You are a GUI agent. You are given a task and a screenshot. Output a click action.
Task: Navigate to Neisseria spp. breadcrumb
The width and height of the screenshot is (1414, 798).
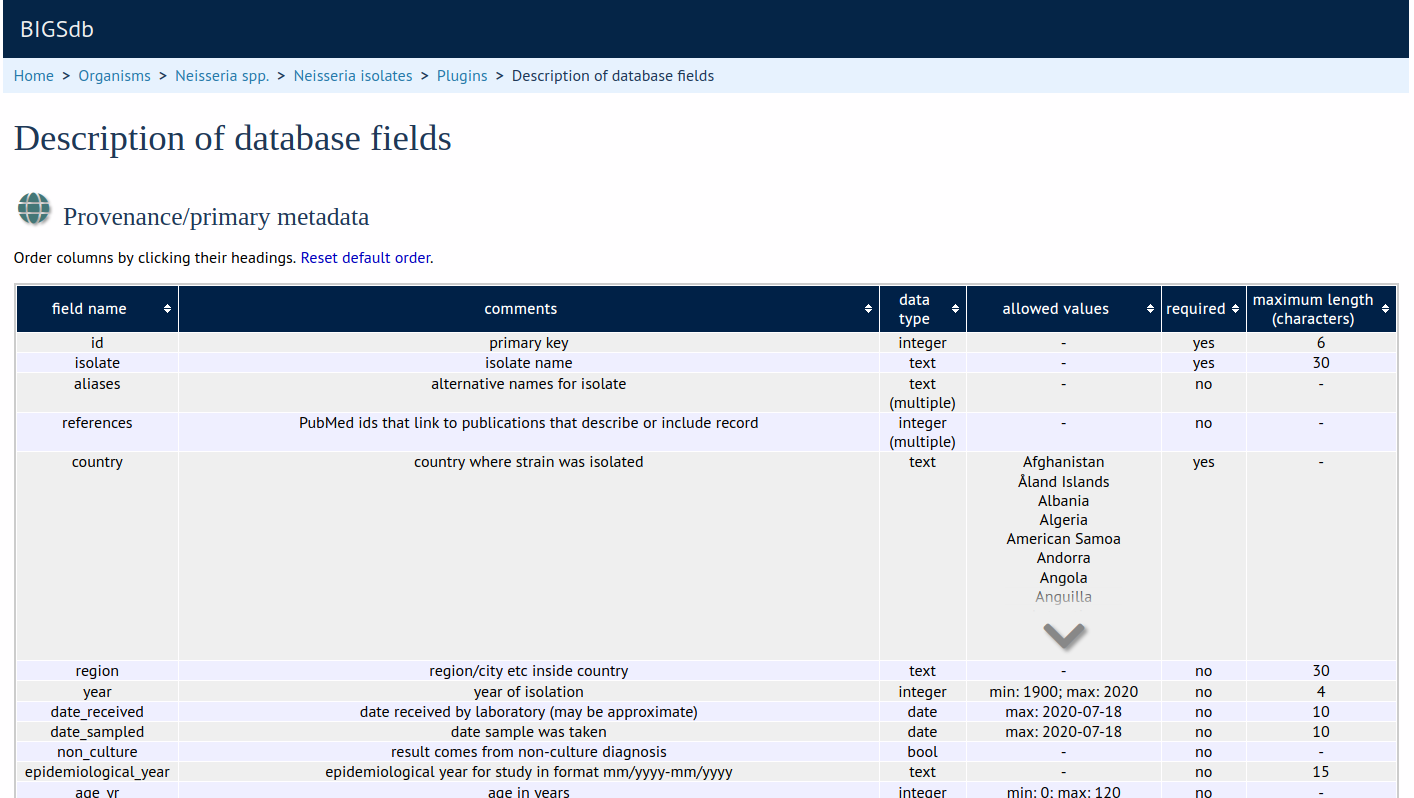[x=222, y=76]
